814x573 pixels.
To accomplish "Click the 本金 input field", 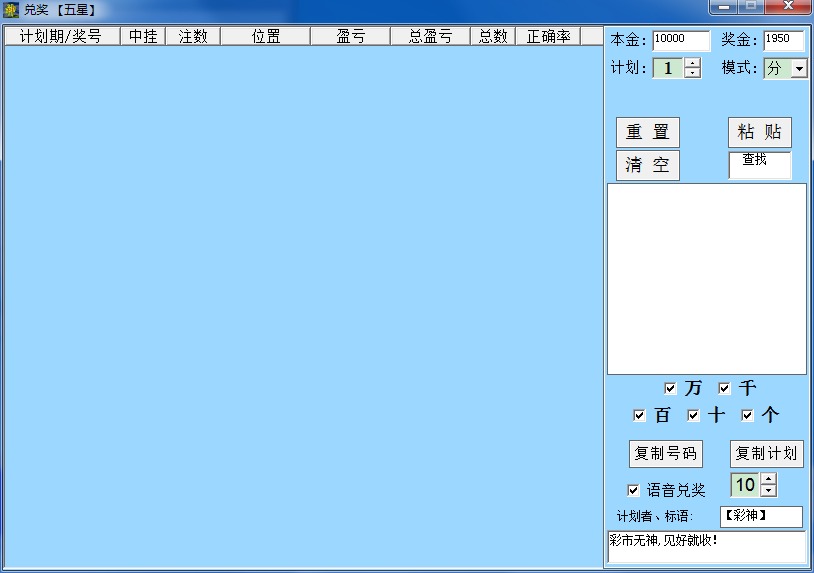I will tap(680, 40).
